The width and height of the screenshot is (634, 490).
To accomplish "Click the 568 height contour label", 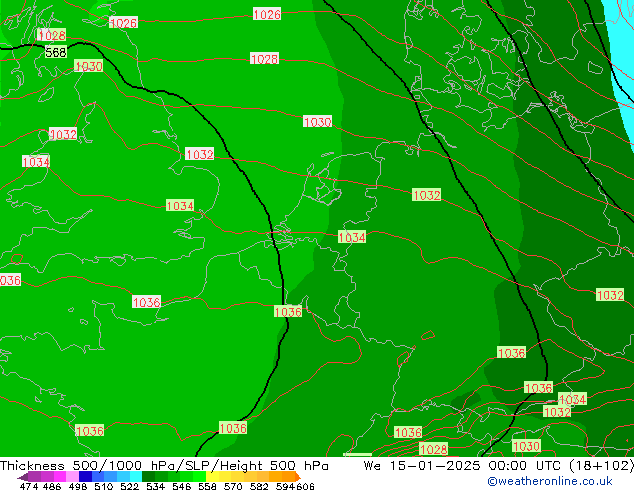I will coord(56,52).
